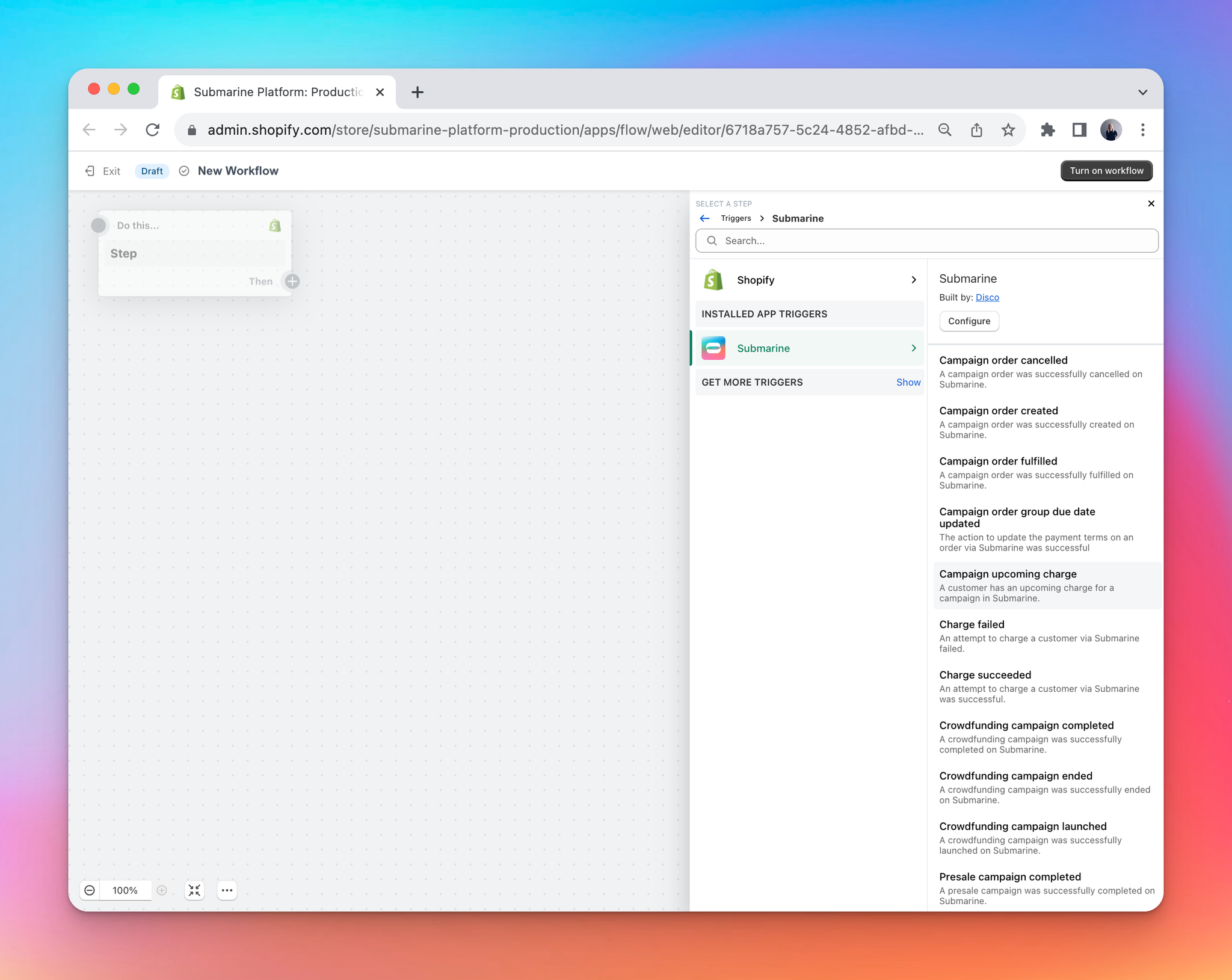
Task: Toggle the browser side panel icon
Action: pos(1079,130)
